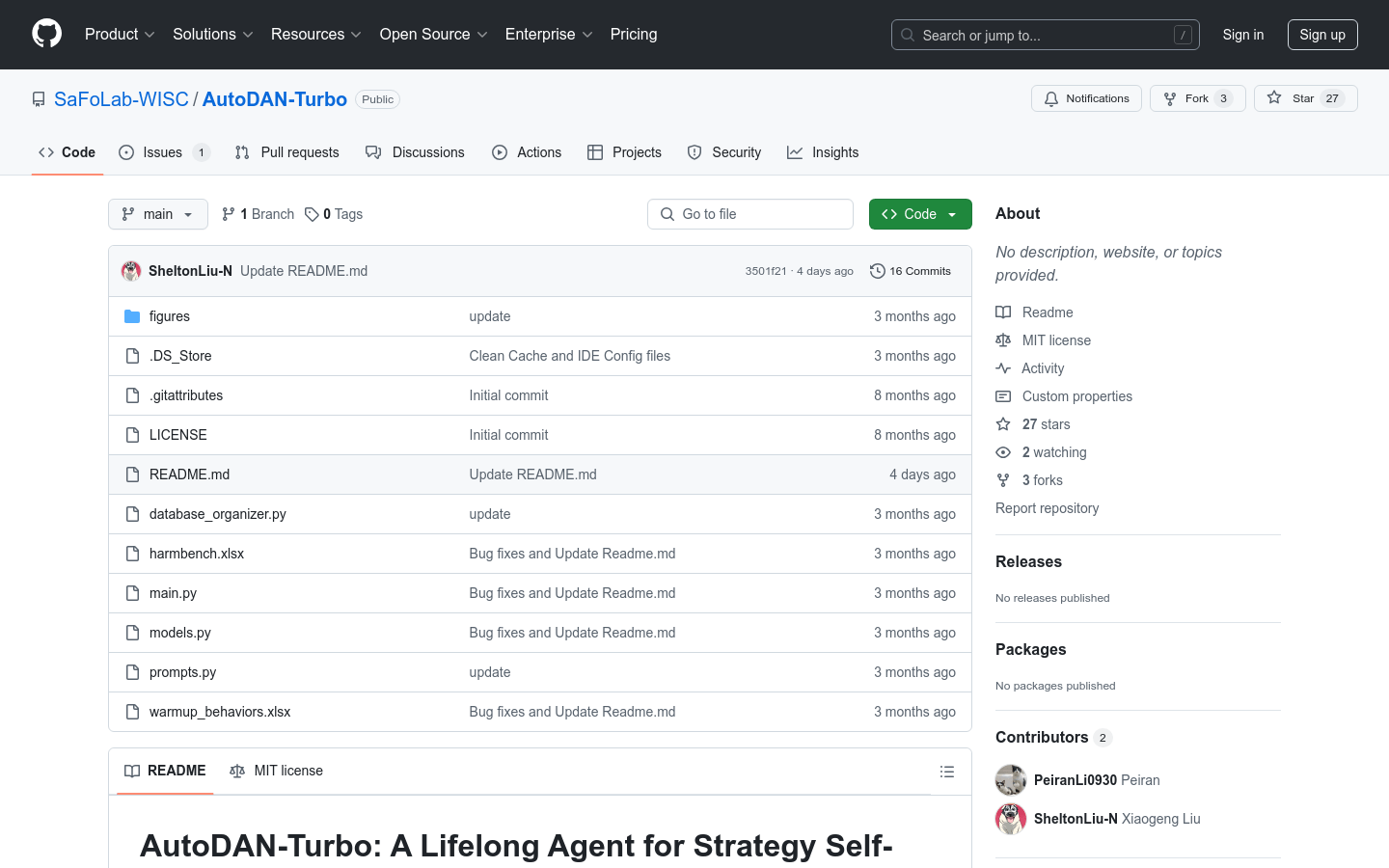Click the note icon next to Custom properties

(1003, 396)
